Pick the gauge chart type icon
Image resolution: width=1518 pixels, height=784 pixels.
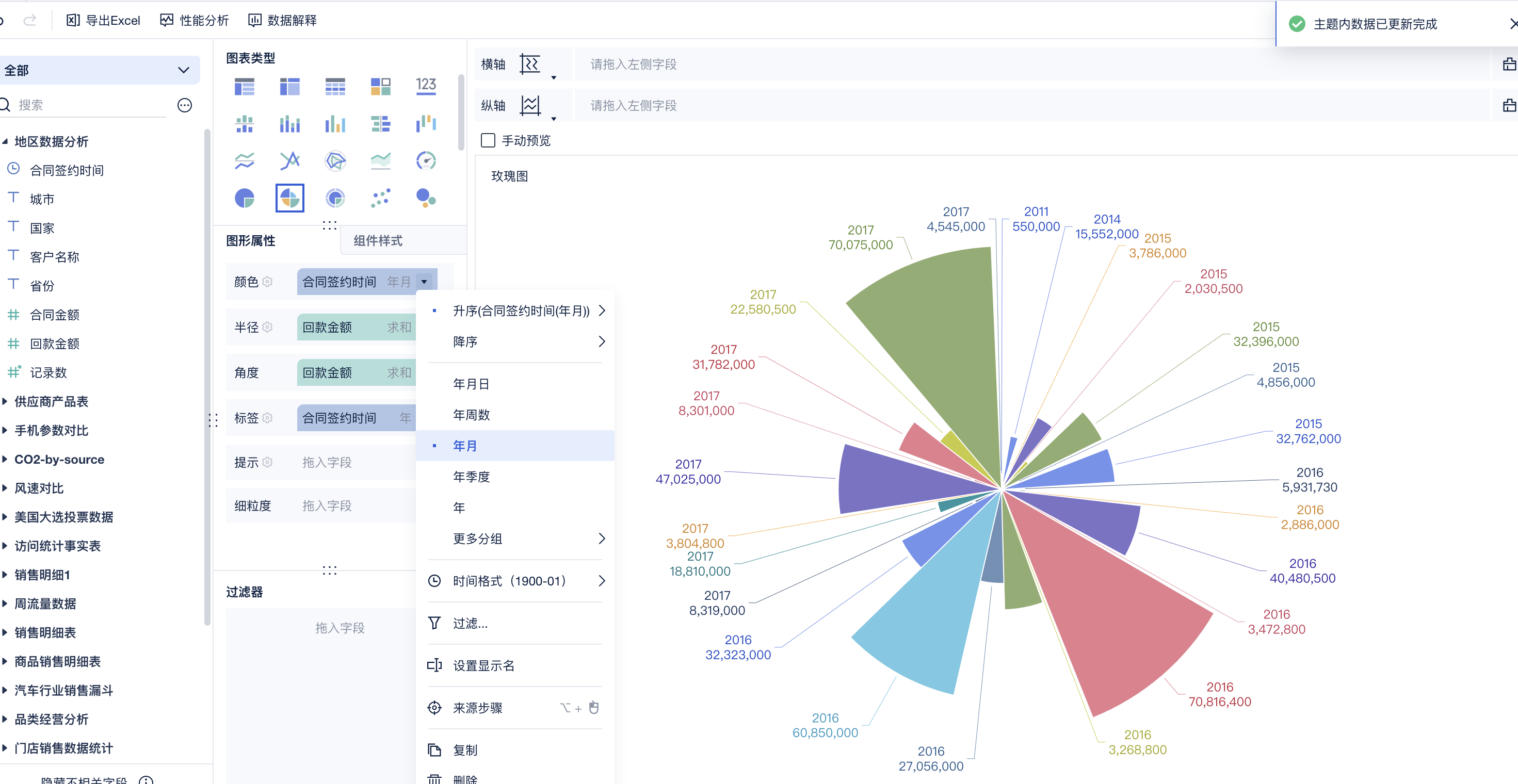coord(426,160)
